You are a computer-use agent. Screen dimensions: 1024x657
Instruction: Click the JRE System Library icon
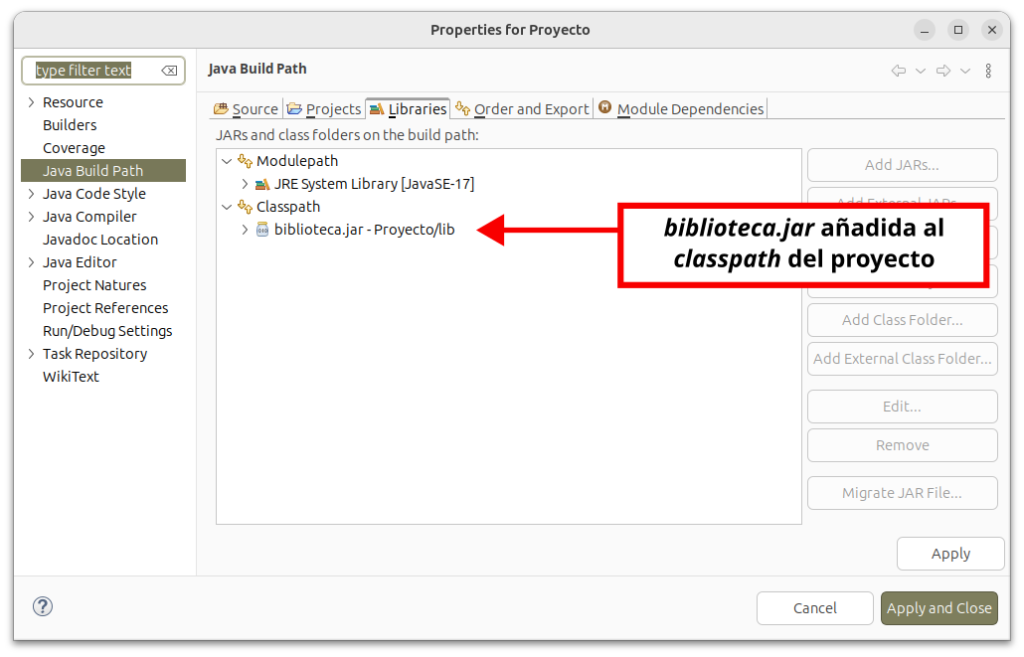(262, 184)
